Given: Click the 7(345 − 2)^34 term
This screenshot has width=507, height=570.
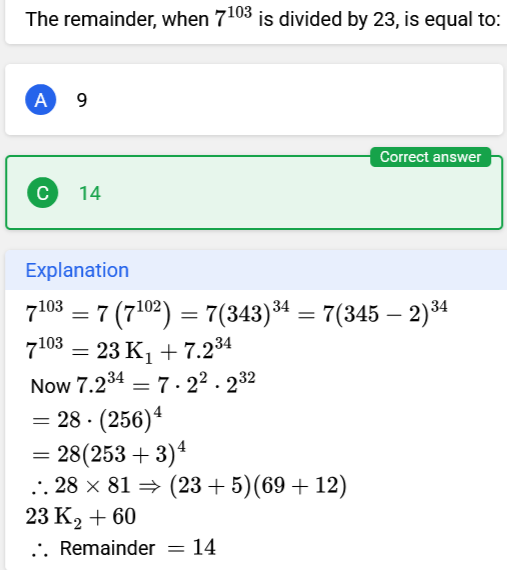Looking at the screenshot, I should [x=385, y=313].
